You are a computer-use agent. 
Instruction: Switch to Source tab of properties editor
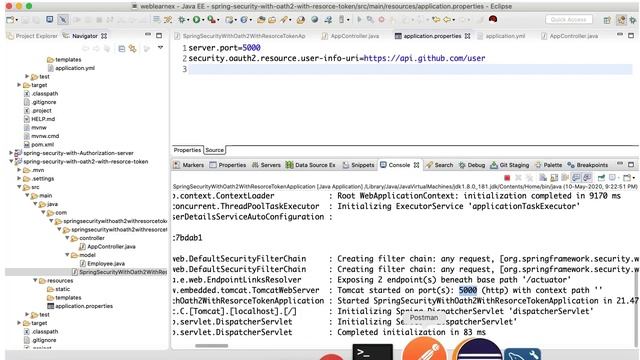click(x=214, y=150)
